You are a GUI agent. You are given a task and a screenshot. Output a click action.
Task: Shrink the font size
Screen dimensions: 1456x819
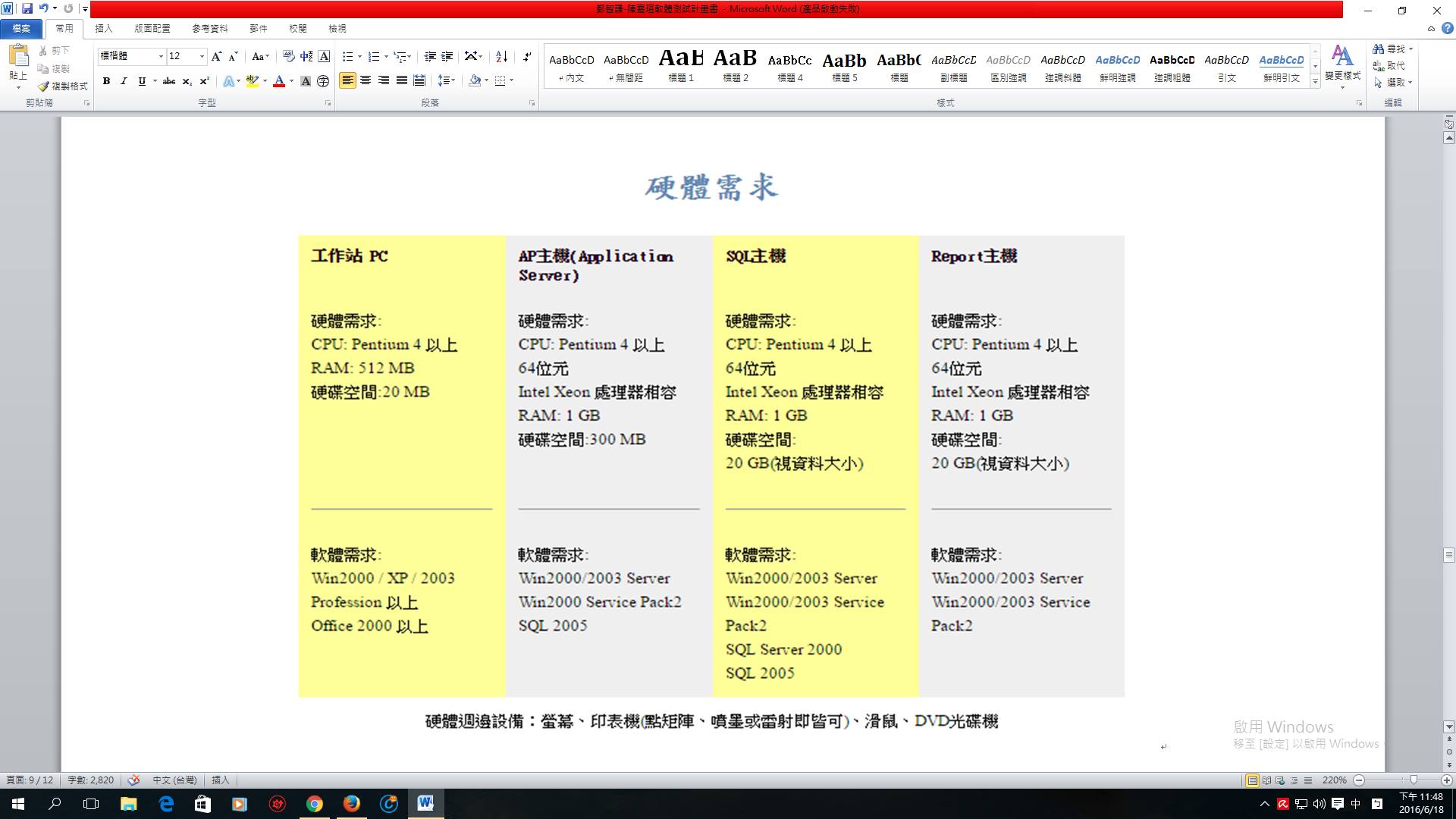click(234, 56)
